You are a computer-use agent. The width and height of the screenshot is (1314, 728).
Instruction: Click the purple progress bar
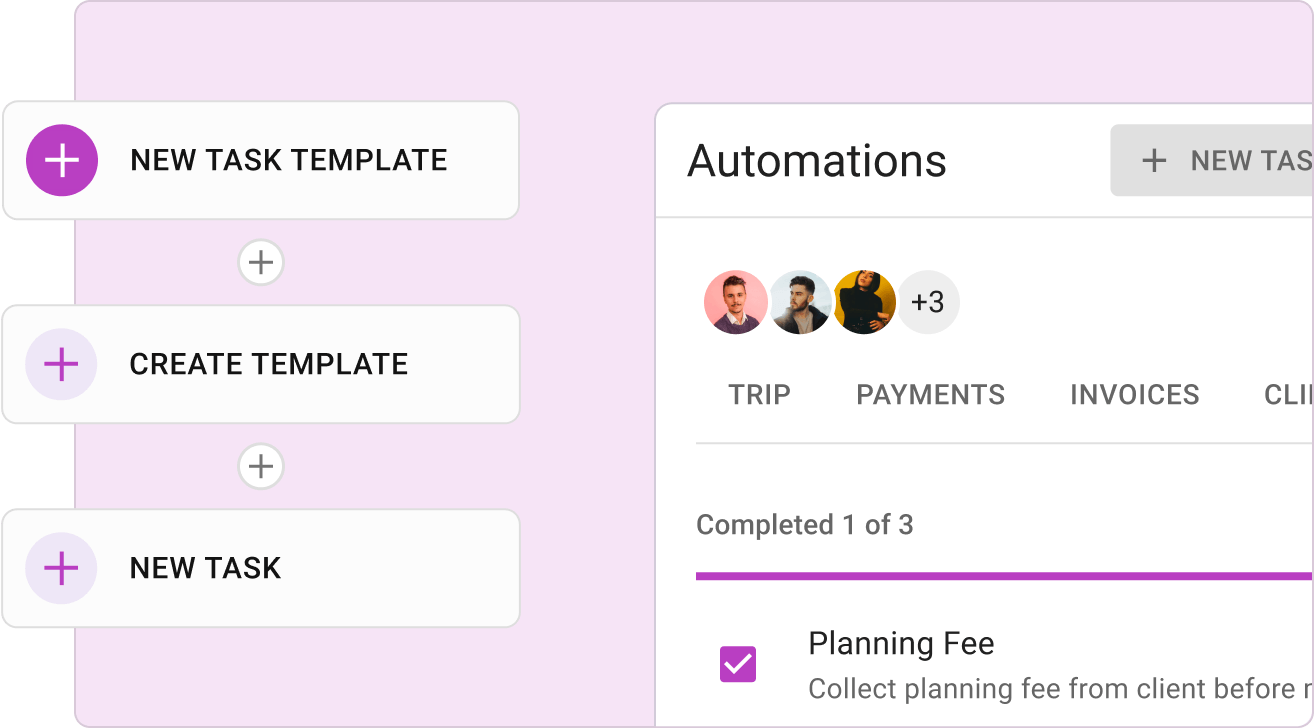click(1000, 573)
